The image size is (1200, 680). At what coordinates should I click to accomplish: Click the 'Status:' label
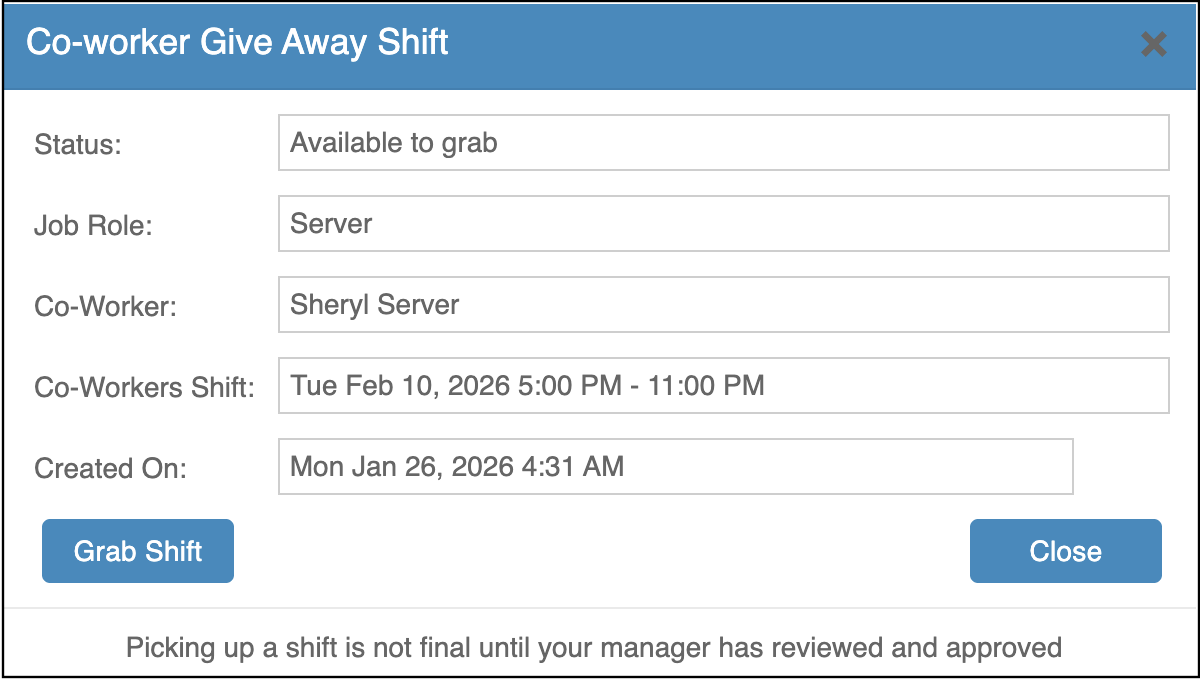point(77,145)
